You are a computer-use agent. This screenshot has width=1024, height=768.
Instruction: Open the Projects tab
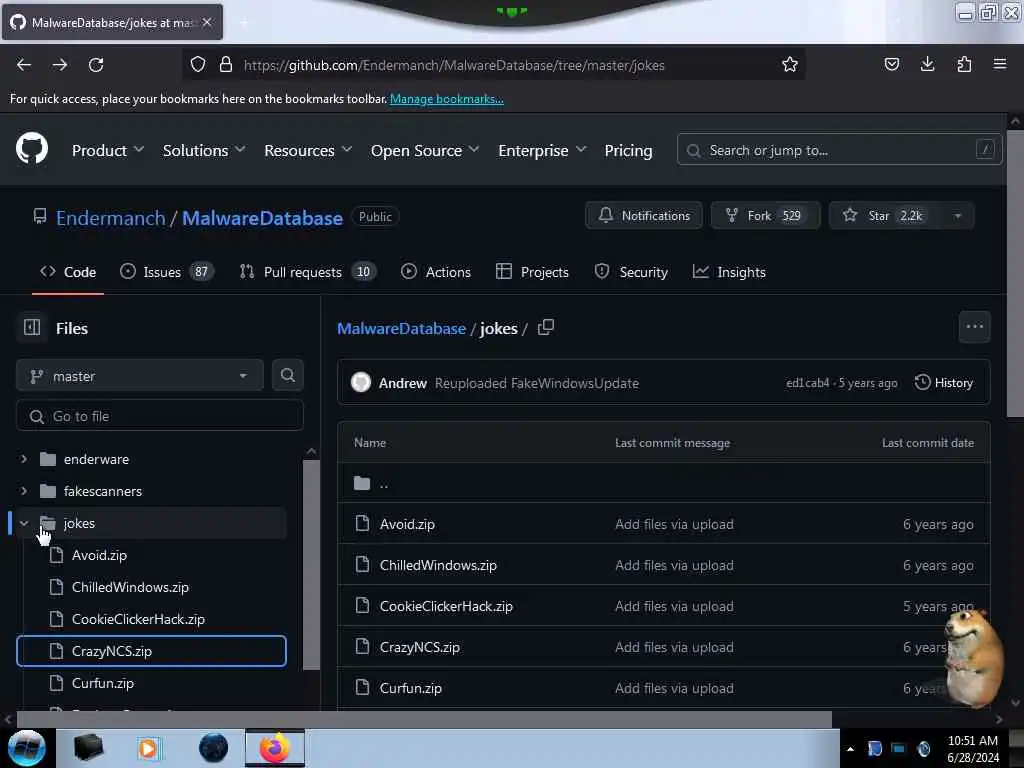[532, 272]
